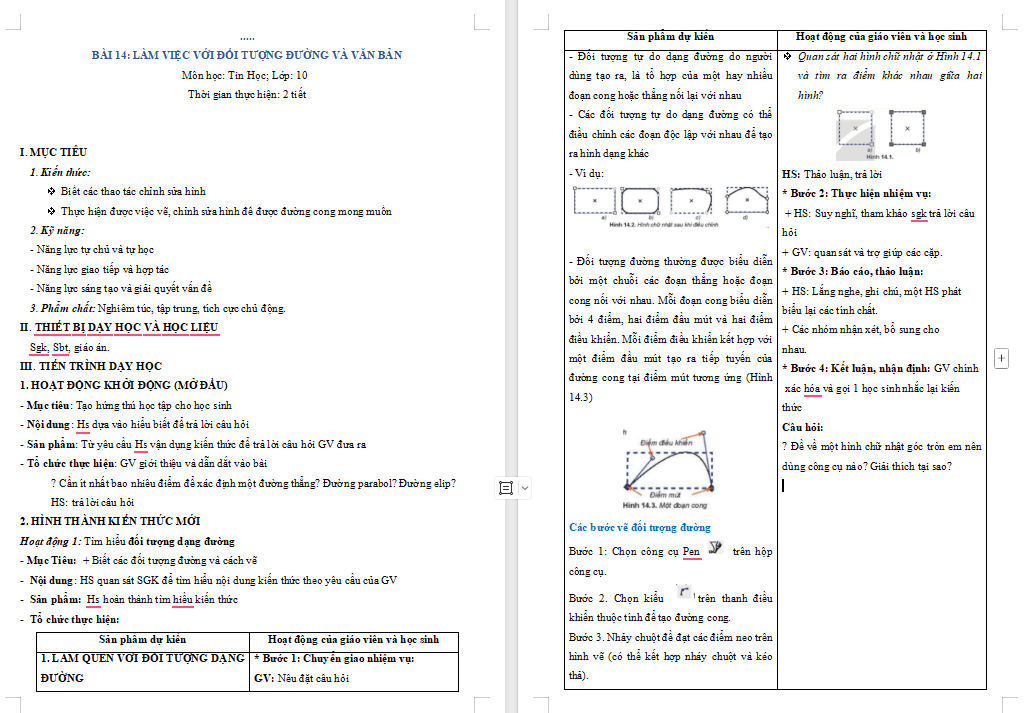Click the question about đường parabol and elip
The height and width of the screenshot is (713, 1028).
click(x=253, y=484)
